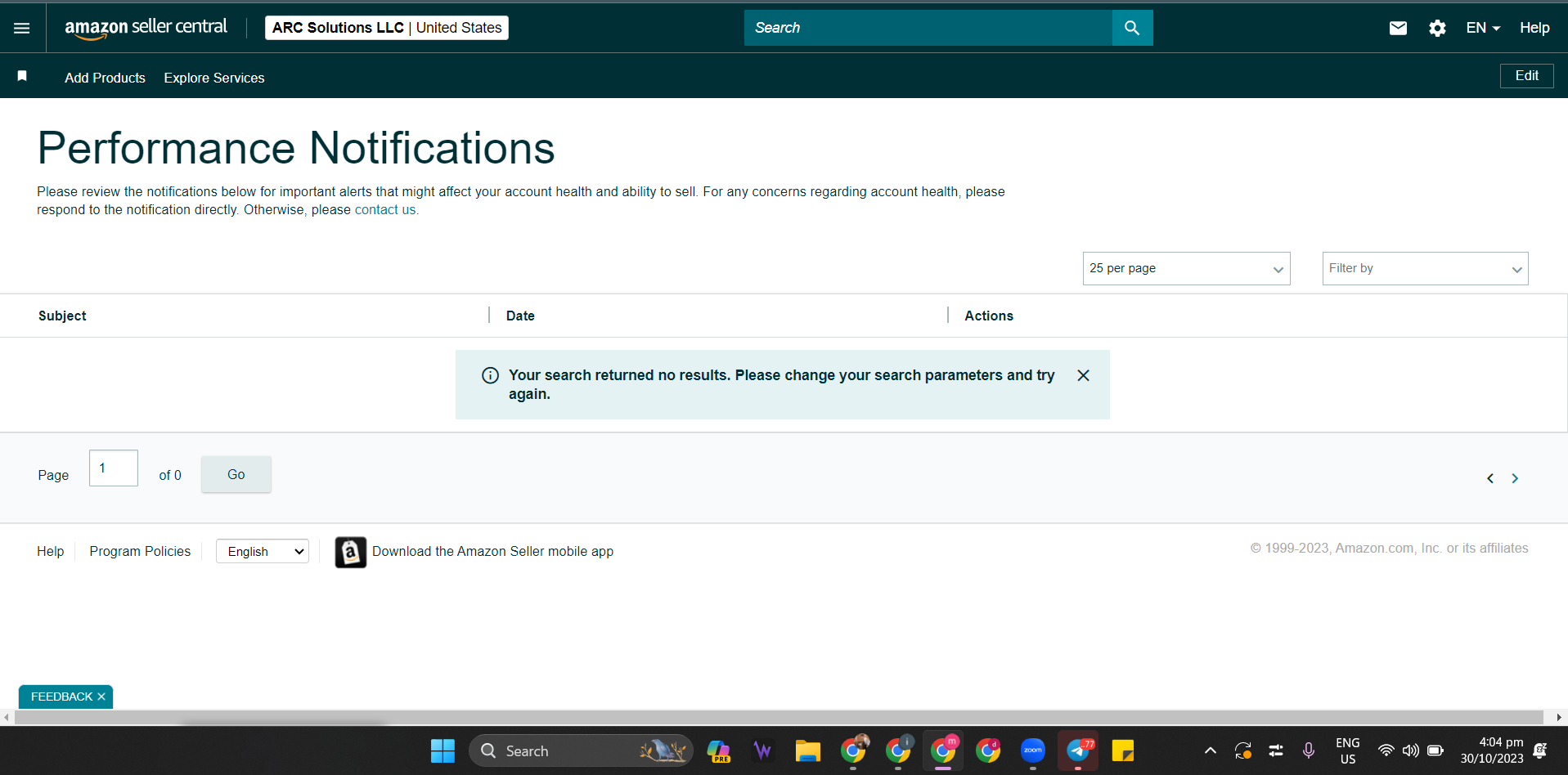This screenshot has height=775, width=1568.
Task: Expand the Filter by dropdown
Action: (1425, 268)
